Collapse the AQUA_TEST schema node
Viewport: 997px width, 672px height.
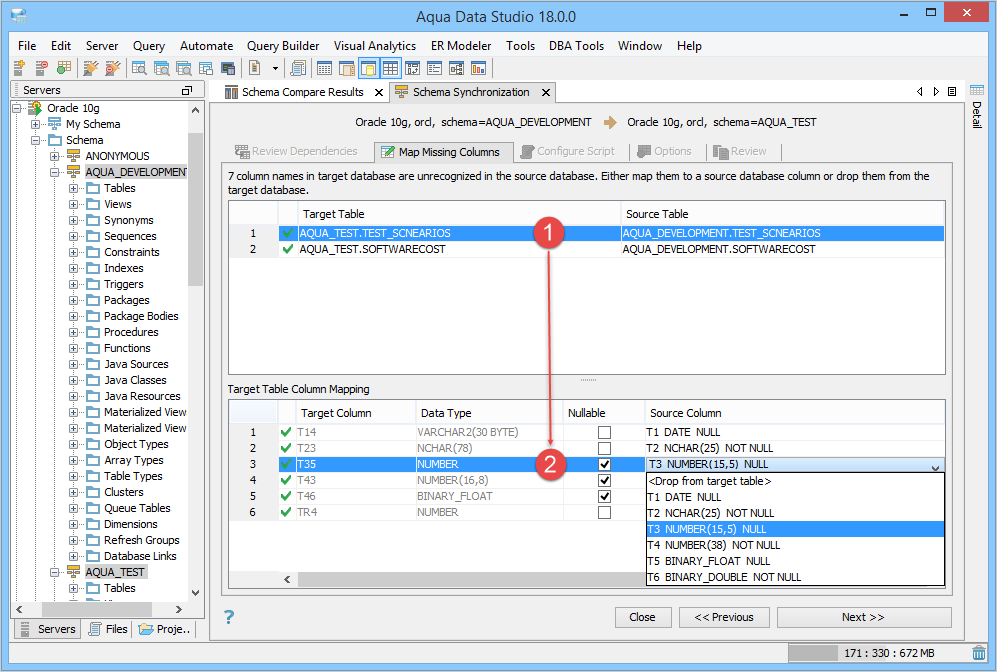tap(55, 572)
